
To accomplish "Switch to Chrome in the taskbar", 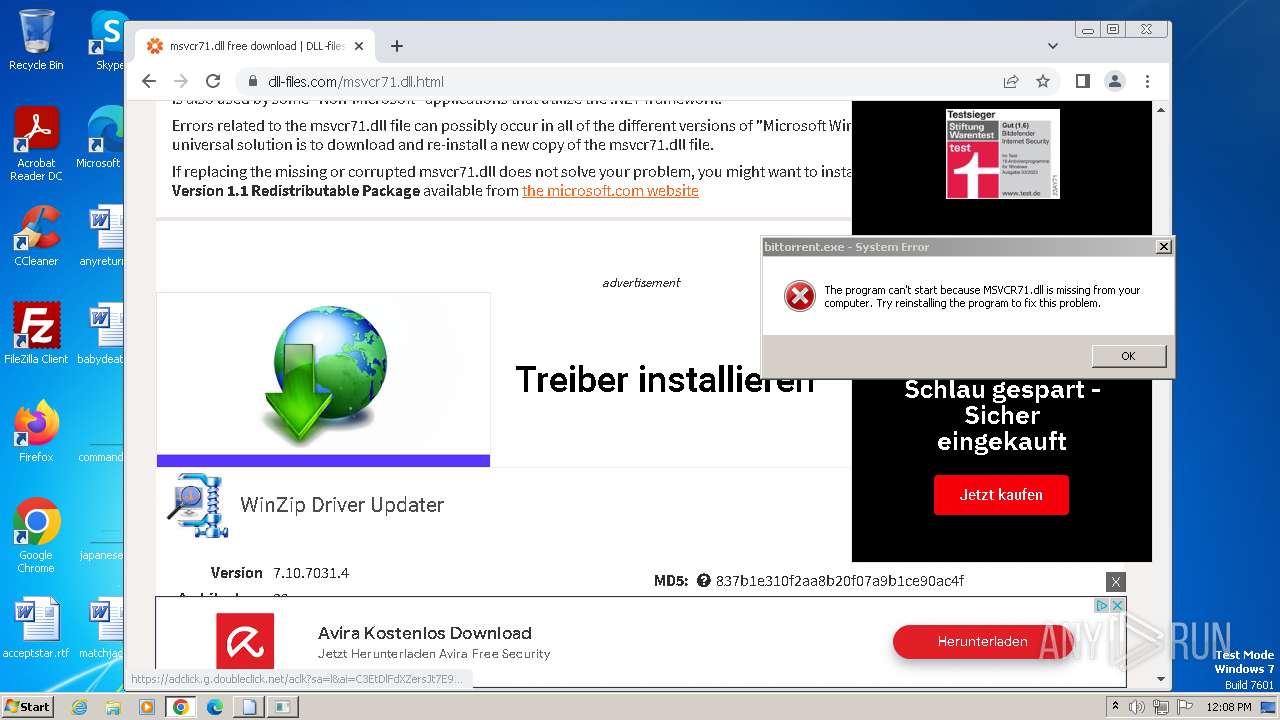I will tap(181, 707).
